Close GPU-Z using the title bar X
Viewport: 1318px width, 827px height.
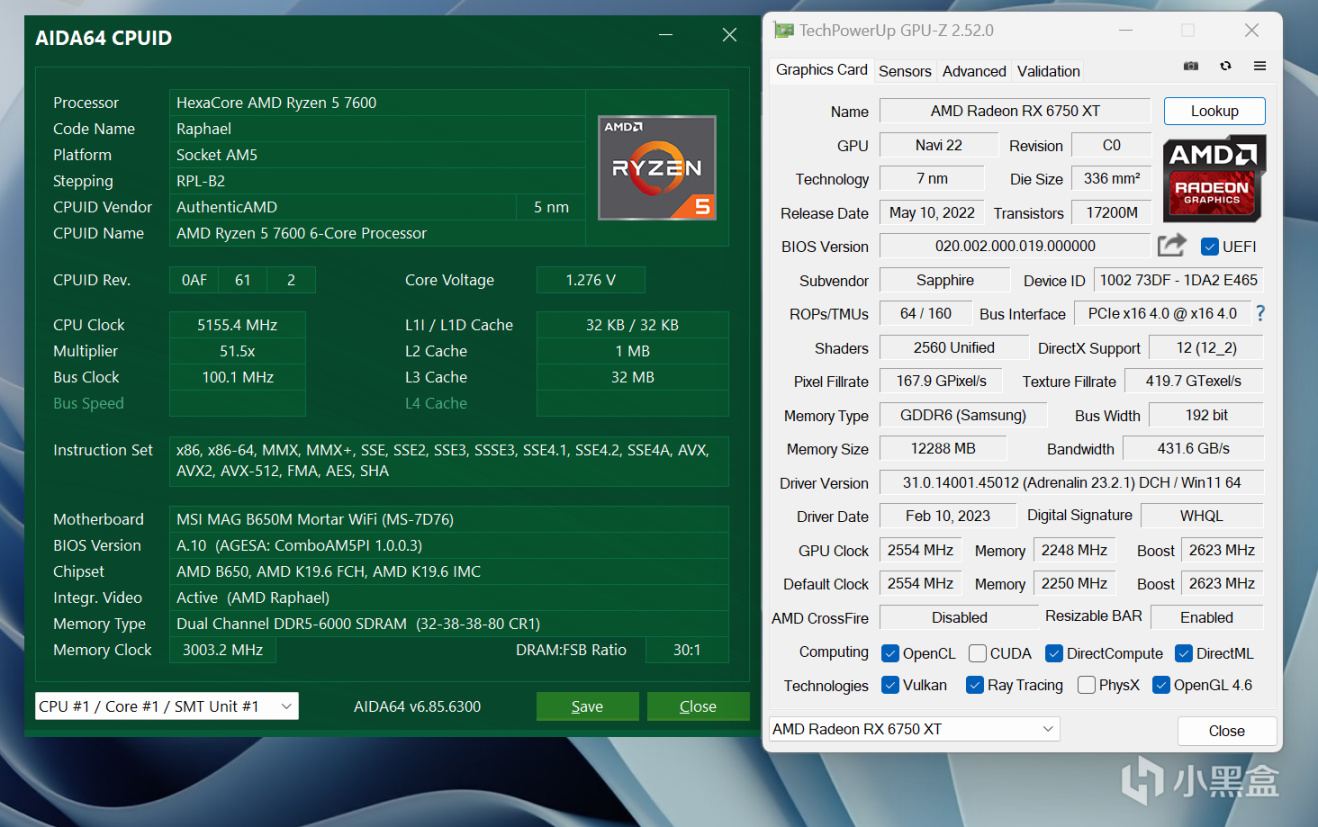(1251, 30)
